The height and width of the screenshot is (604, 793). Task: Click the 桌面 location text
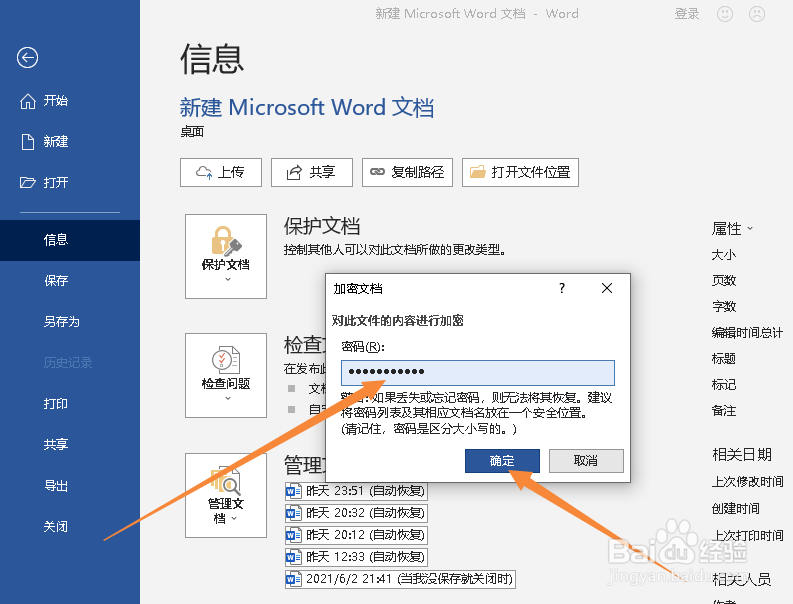click(192, 132)
